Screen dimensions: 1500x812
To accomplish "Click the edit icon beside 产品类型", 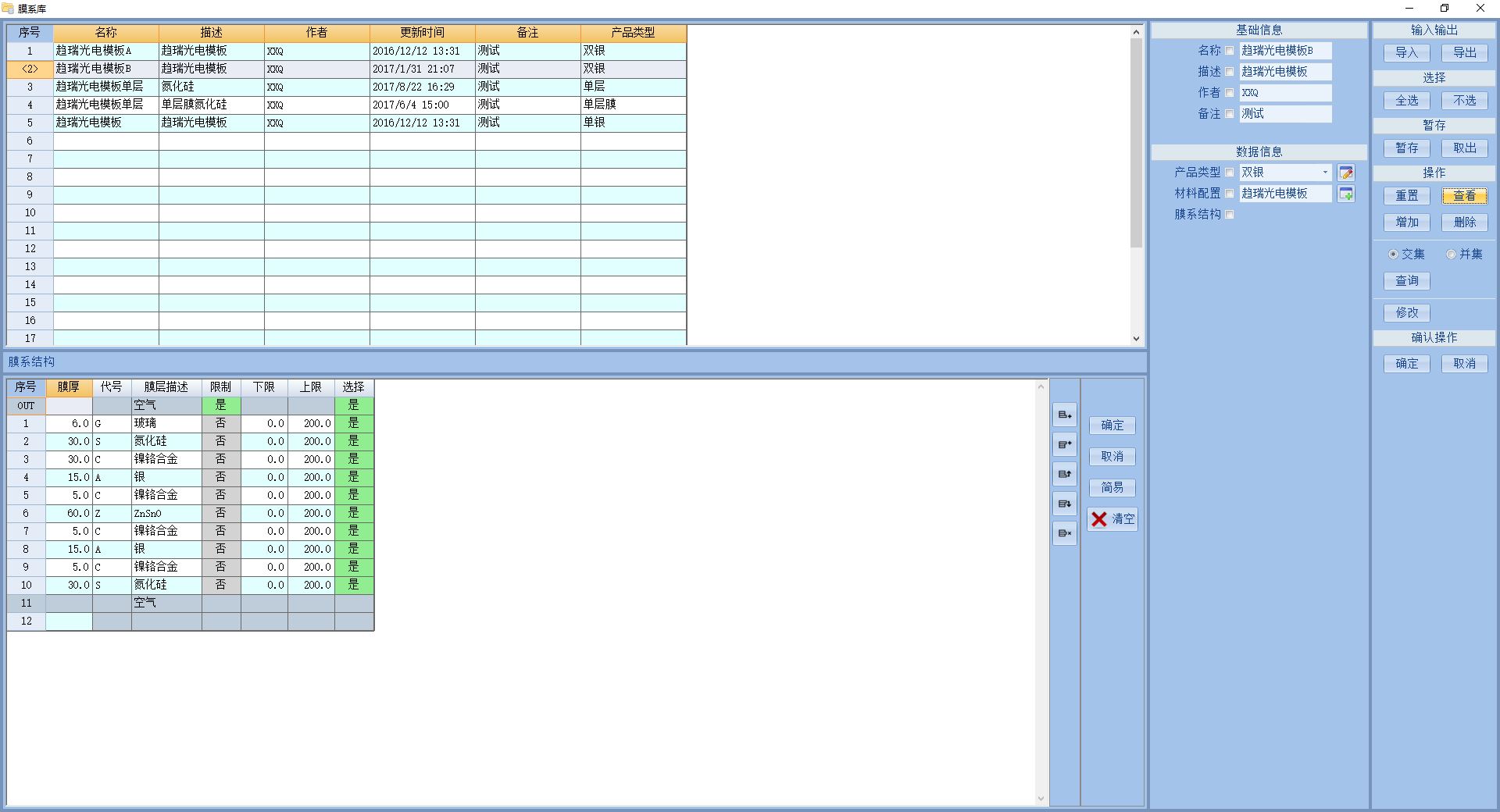I will [1346, 173].
